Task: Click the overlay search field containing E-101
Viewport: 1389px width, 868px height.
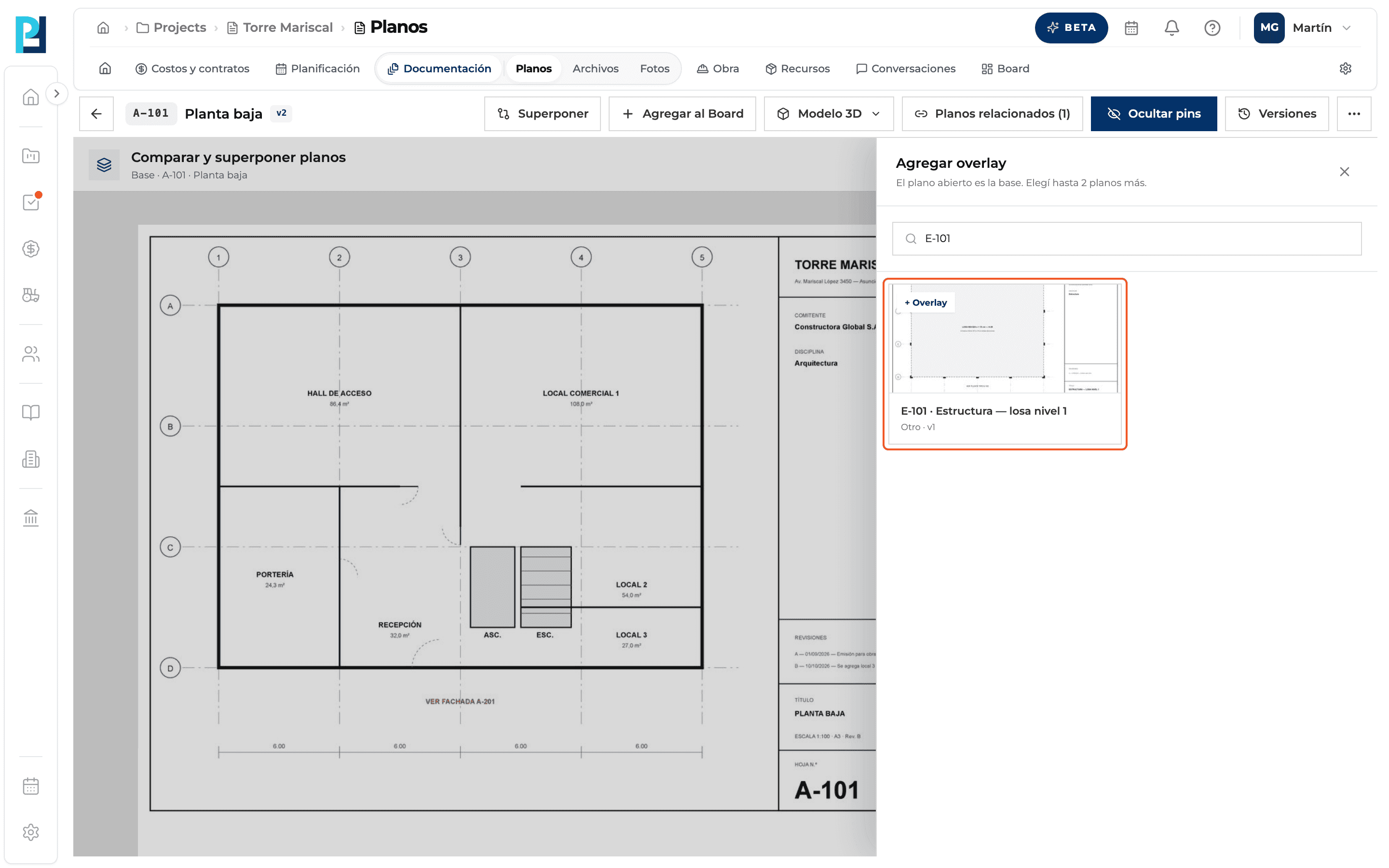Action: click(x=1126, y=238)
